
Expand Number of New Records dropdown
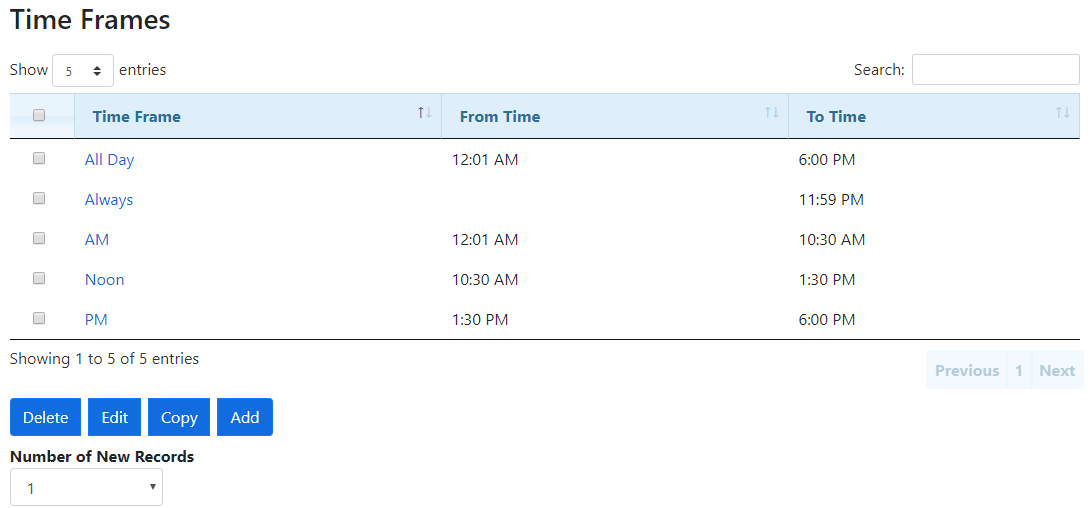[86, 488]
